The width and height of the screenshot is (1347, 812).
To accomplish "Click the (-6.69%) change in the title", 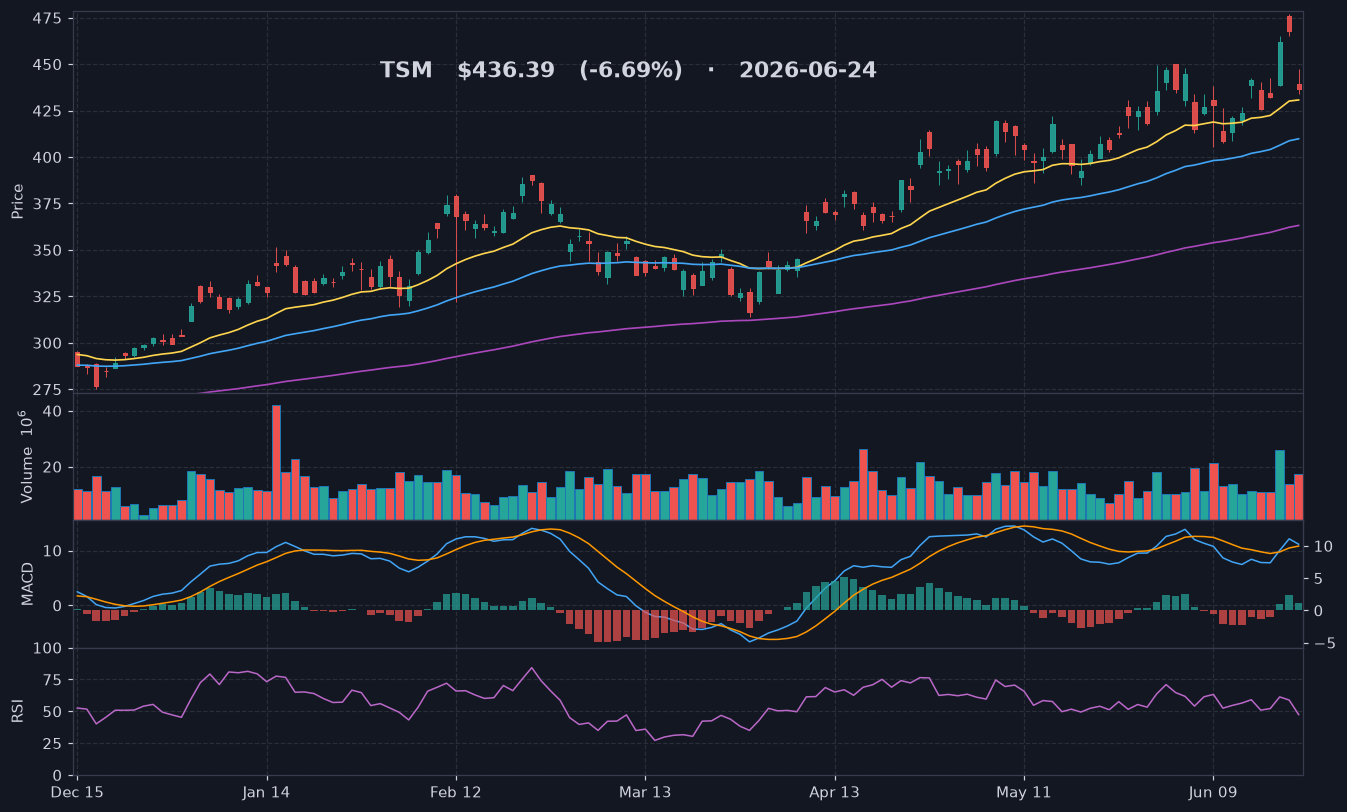I will pos(631,71).
